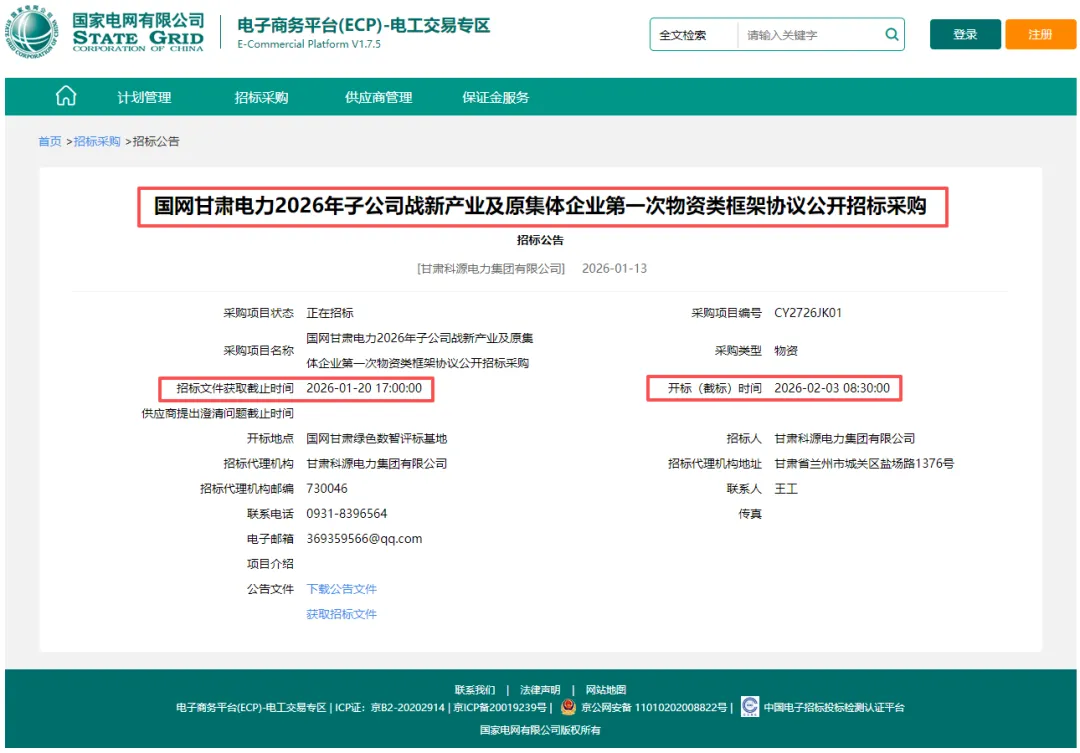The height and width of the screenshot is (753, 1080).
Task: Click the police badge icon in footer
Action: click(x=568, y=707)
